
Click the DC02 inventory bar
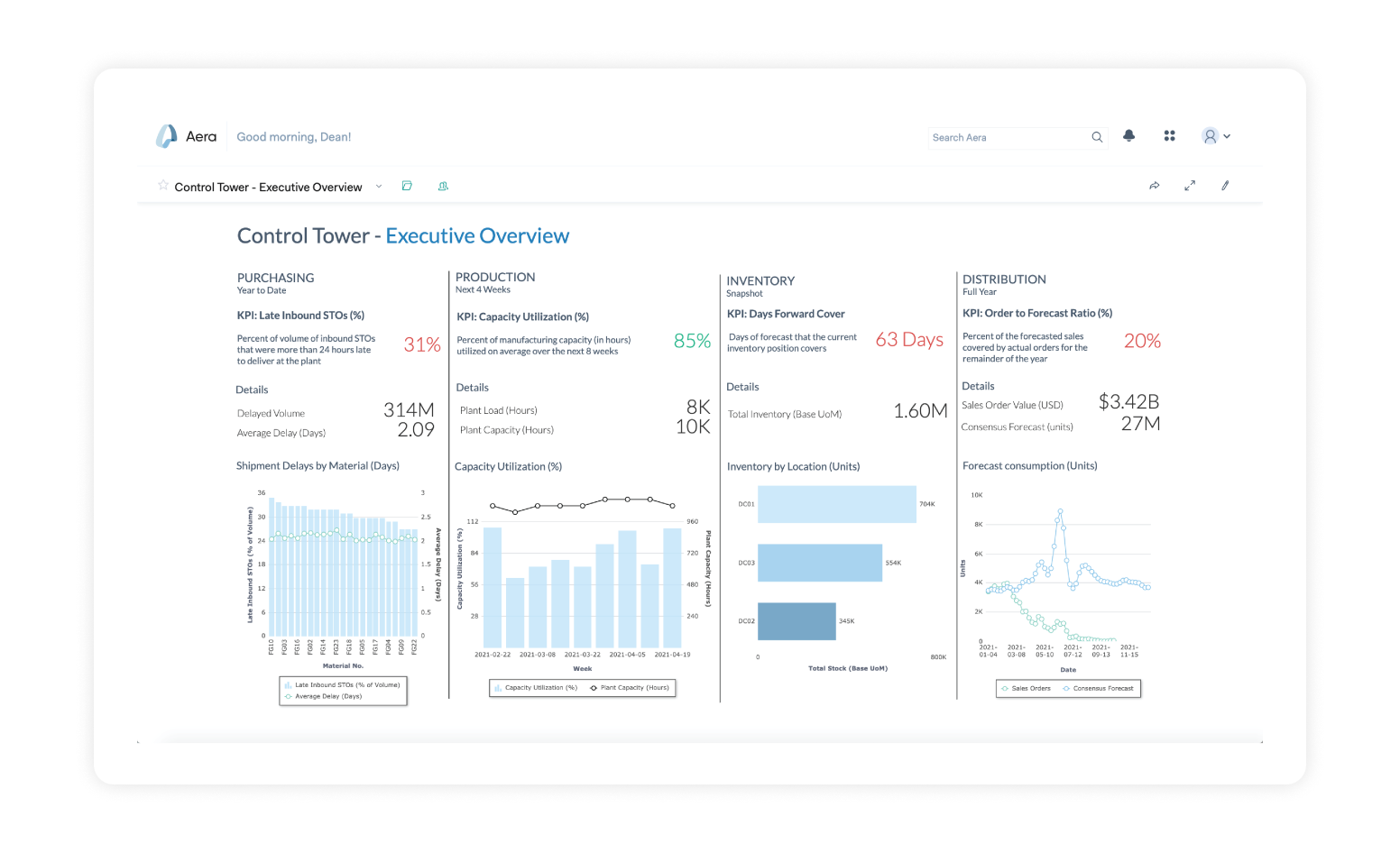[x=797, y=621]
